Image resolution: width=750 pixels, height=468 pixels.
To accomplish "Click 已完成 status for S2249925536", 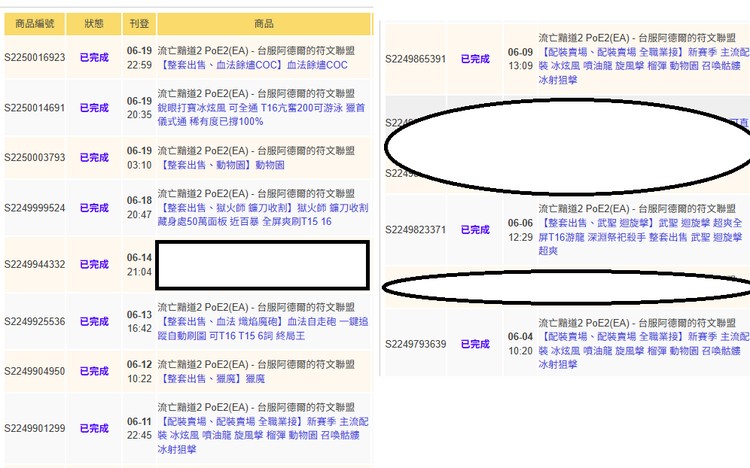I will pos(94,321).
